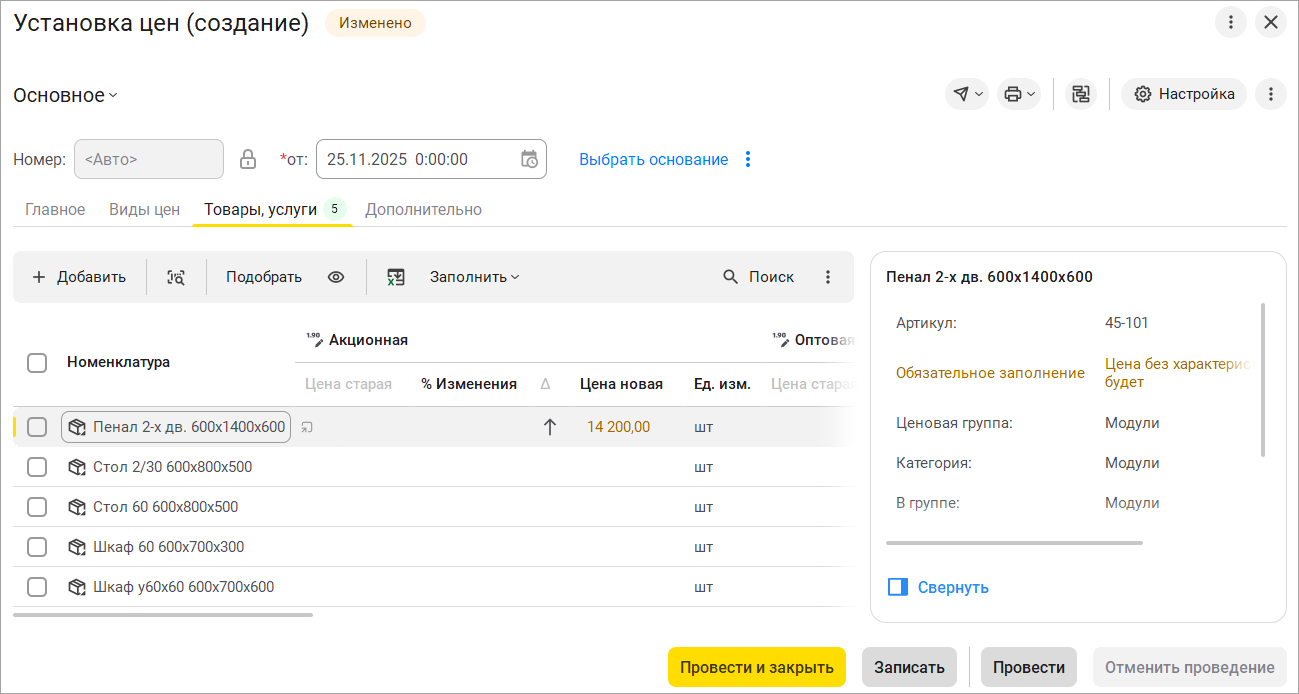Open the Дополнительно tab
Screen dimensions: 1299x694
423,210
